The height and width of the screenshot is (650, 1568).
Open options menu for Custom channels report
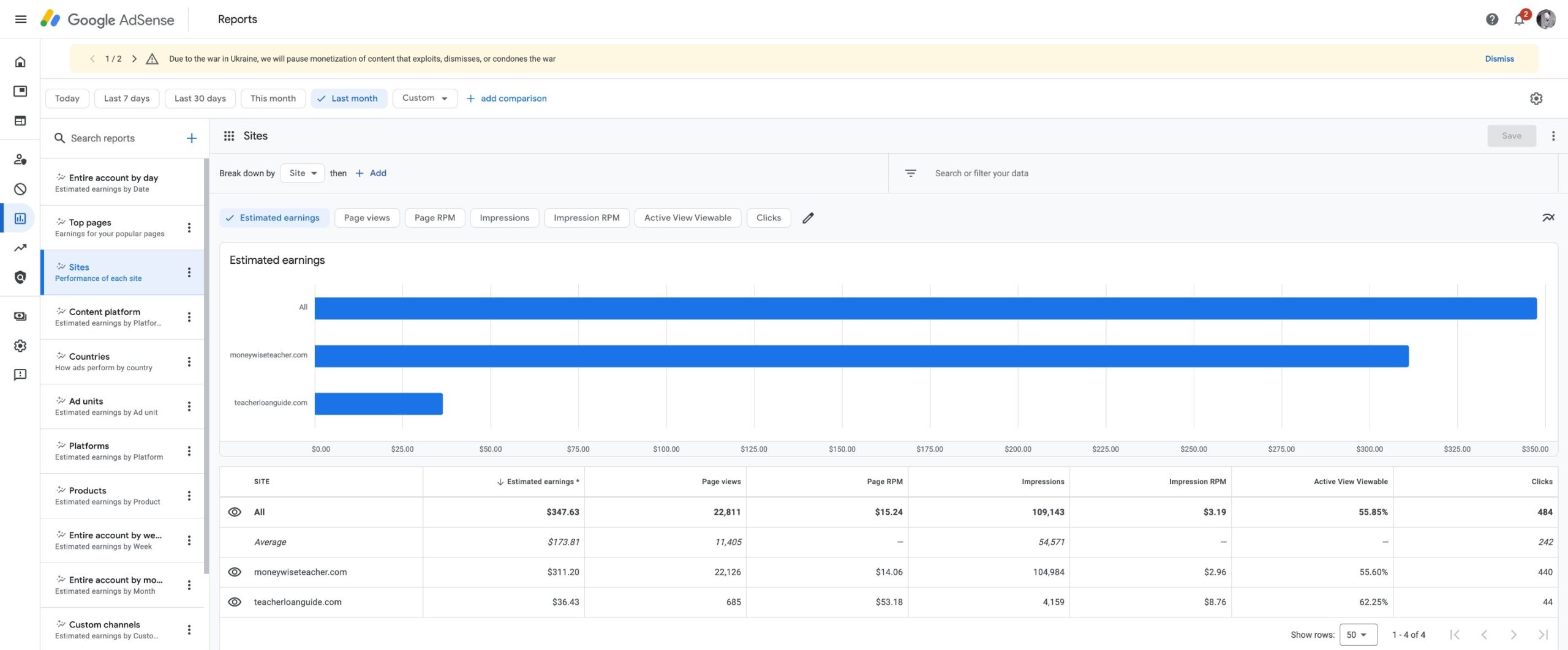[x=189, y=630]
